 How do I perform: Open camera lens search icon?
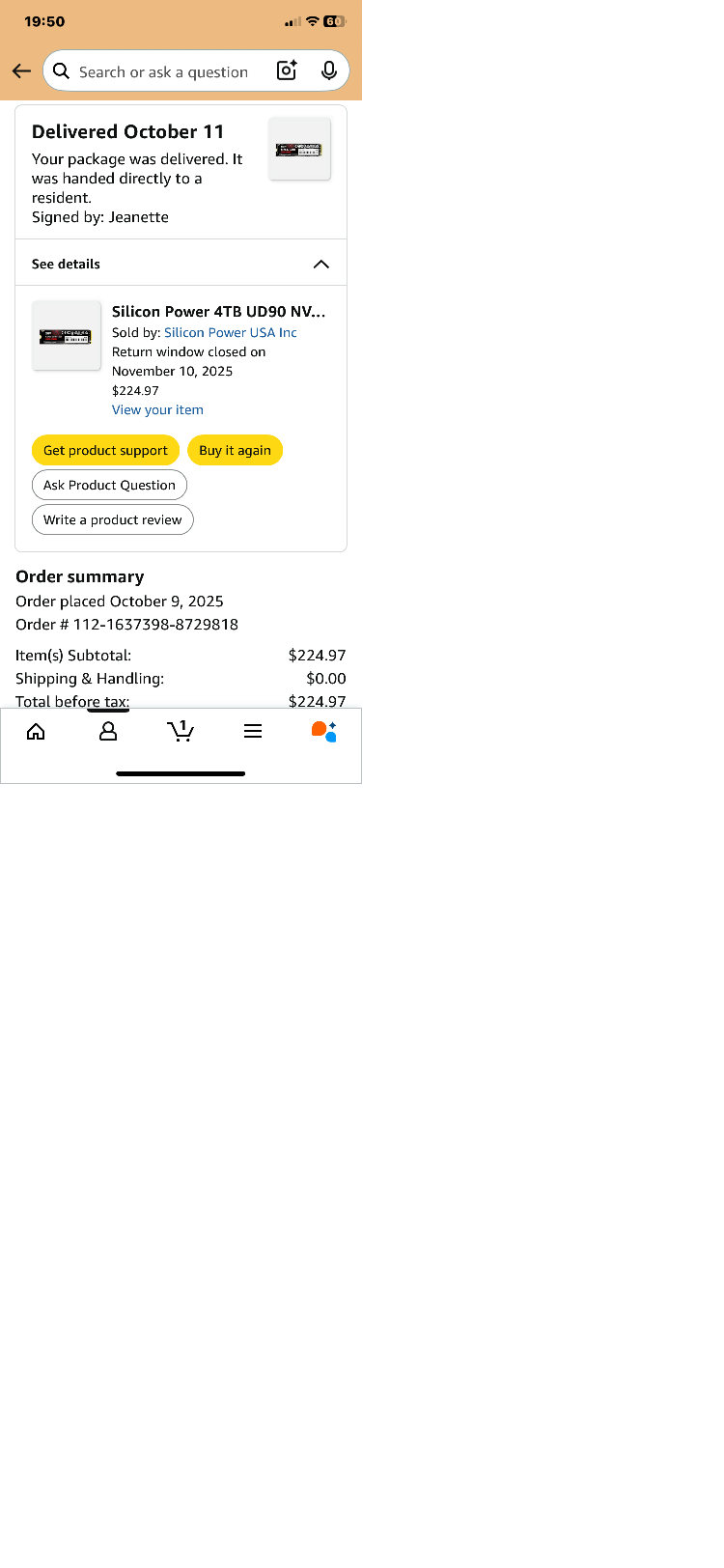tap(287, 70)
